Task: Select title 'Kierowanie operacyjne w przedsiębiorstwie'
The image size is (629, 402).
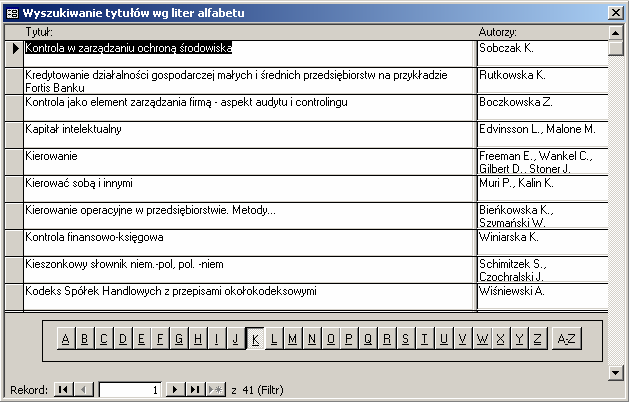Action: coord(250,215)
